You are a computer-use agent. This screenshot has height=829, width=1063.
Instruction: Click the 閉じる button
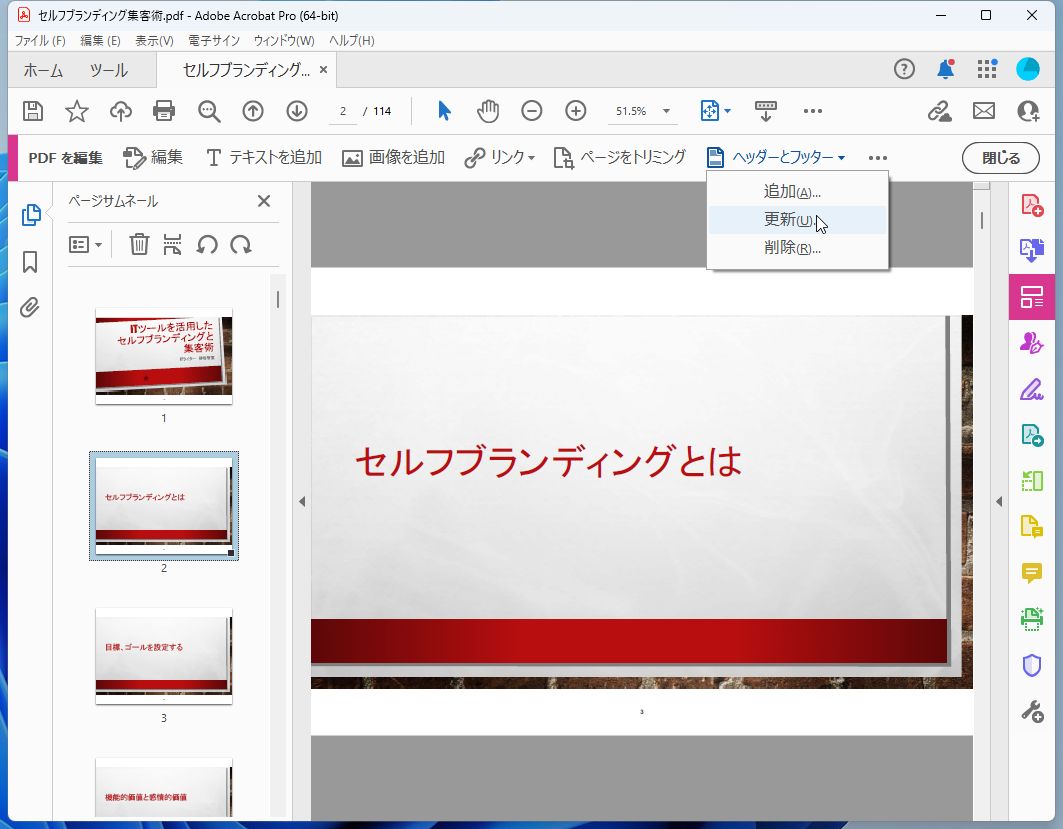pyautogui.click(x=1000, y=157)
